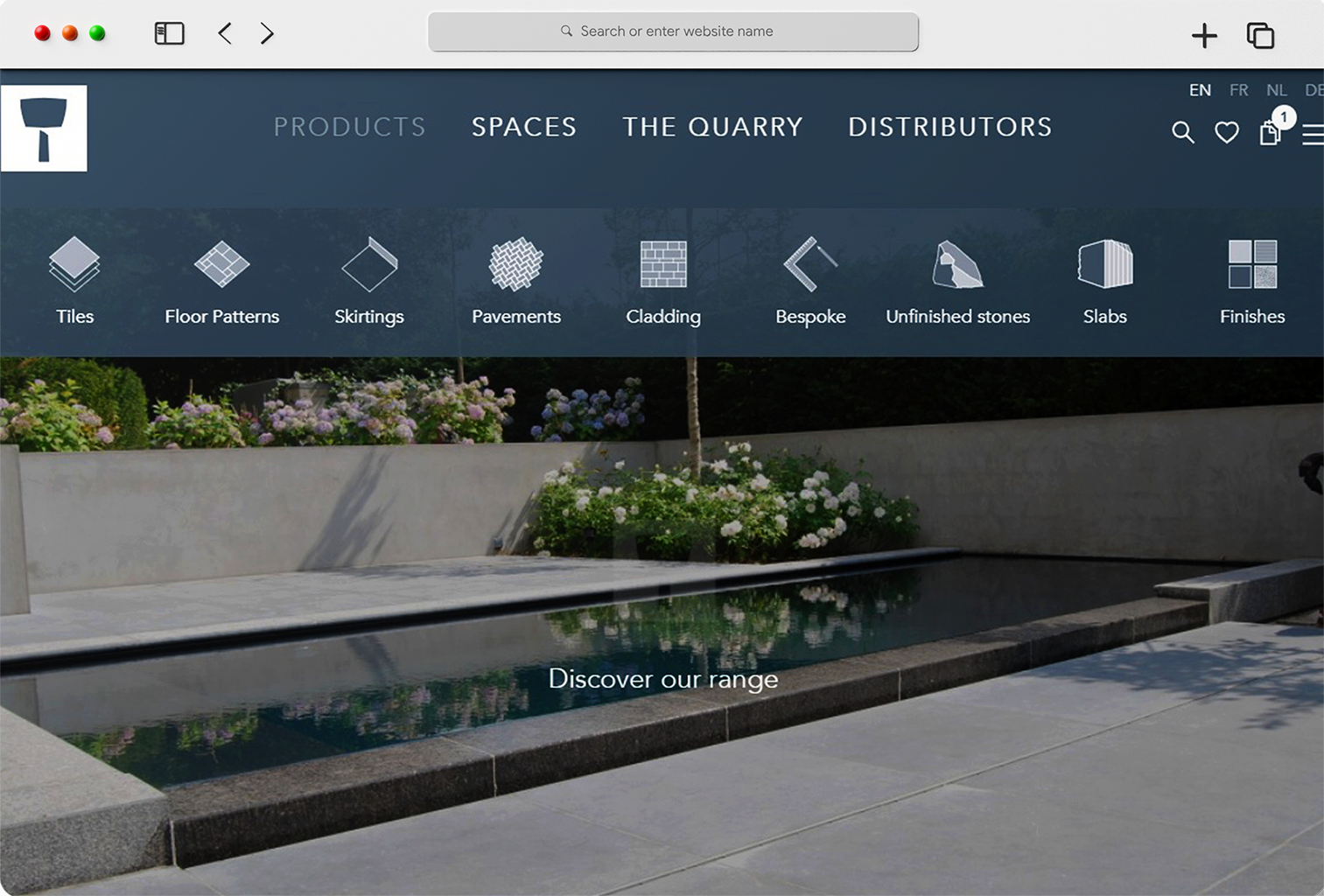Focus the browser address bar

pyautogui.click(x=673, y=31)
